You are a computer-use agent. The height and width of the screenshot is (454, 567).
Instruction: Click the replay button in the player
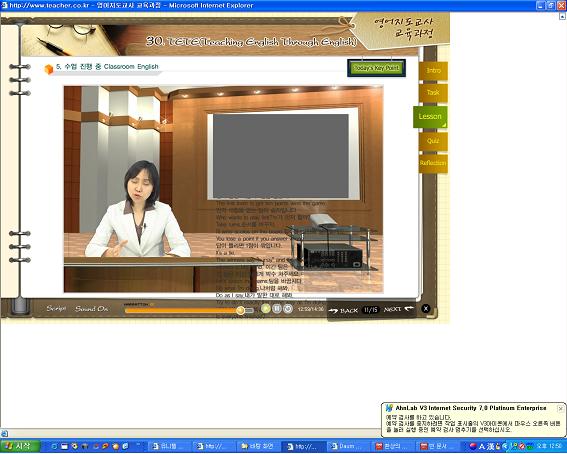click(288, 309)
